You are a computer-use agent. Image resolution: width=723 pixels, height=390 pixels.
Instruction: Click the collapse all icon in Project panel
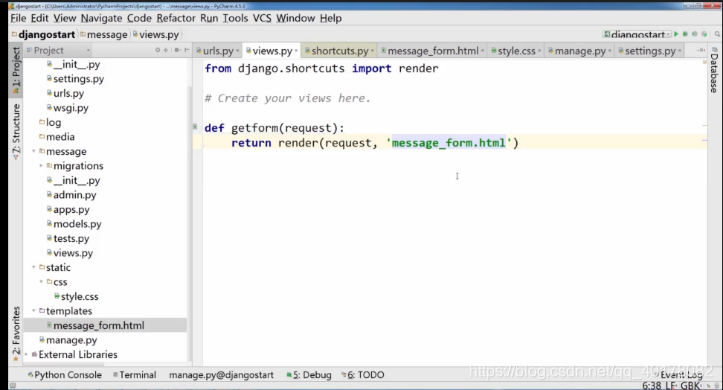166,50
